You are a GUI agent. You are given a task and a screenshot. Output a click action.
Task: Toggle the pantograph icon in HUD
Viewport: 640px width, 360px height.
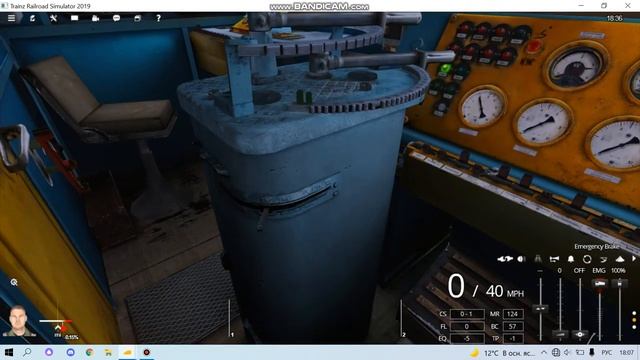pos(538,259)
